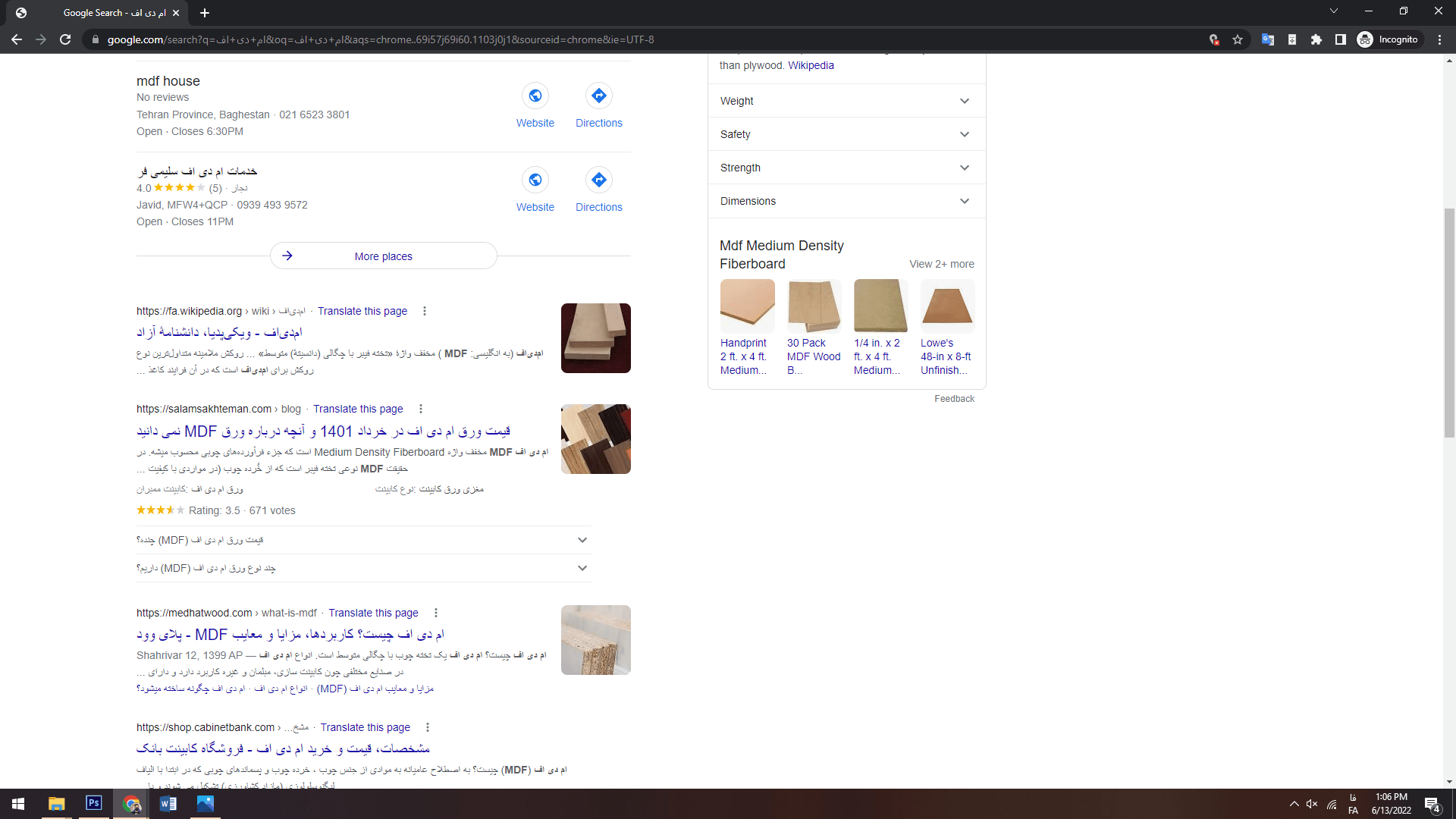Open Photoshop from the taskbar
This screenshot has height=819, width=1456.
pos(94,804)
